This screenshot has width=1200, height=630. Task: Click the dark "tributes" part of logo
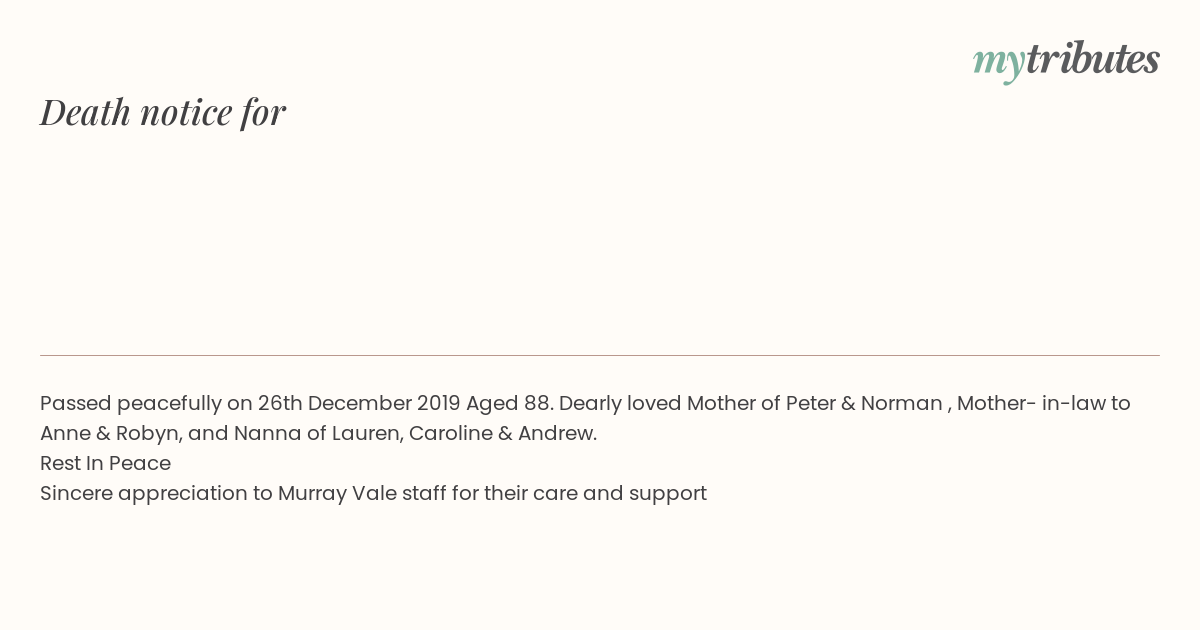pos(1093,58)
